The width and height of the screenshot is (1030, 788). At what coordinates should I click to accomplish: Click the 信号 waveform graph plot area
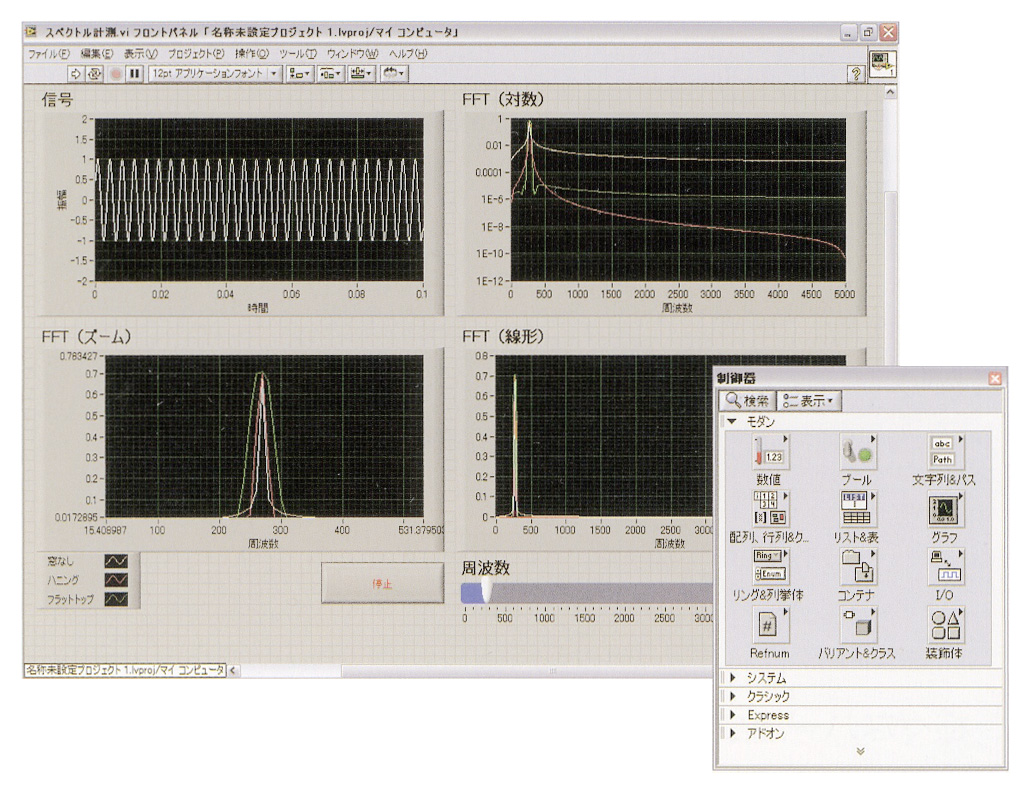[259, 200]
